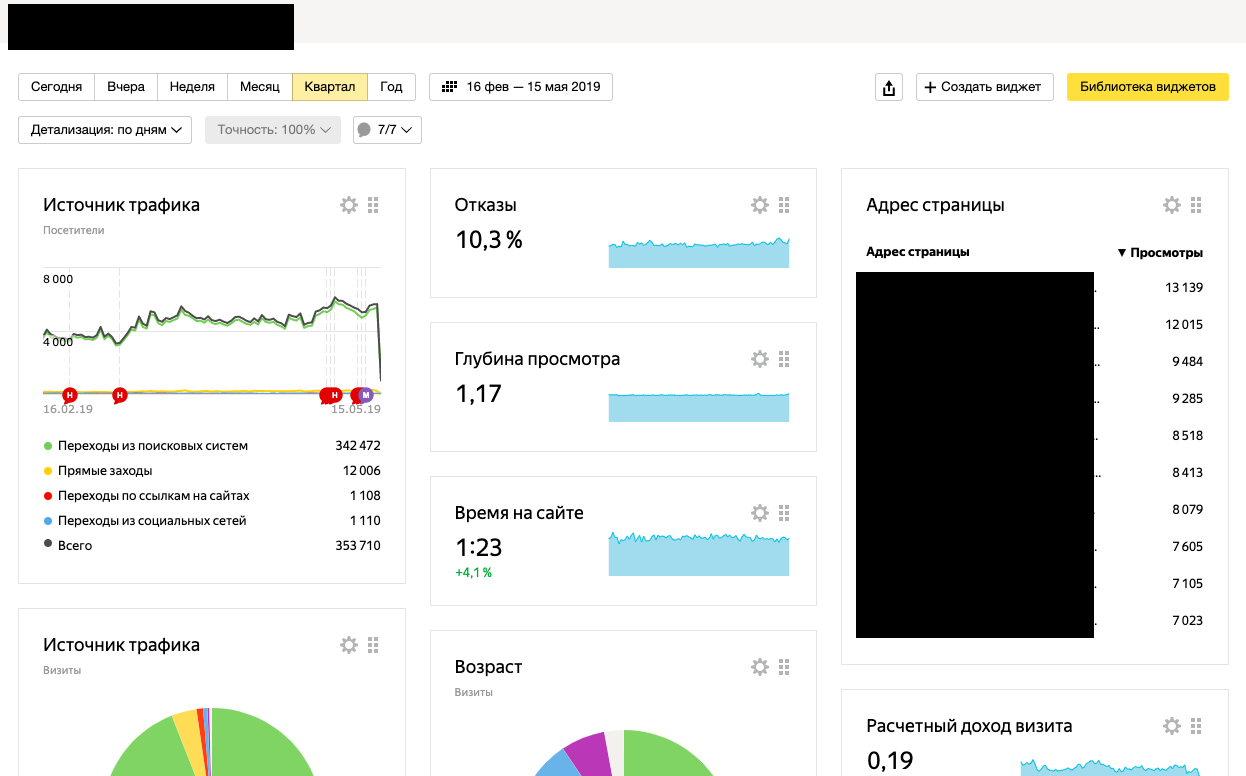Click drag handle of Адрес страницы widget
The width and height of the screenshot is (1246, 776).
(x=1196, y=205)
